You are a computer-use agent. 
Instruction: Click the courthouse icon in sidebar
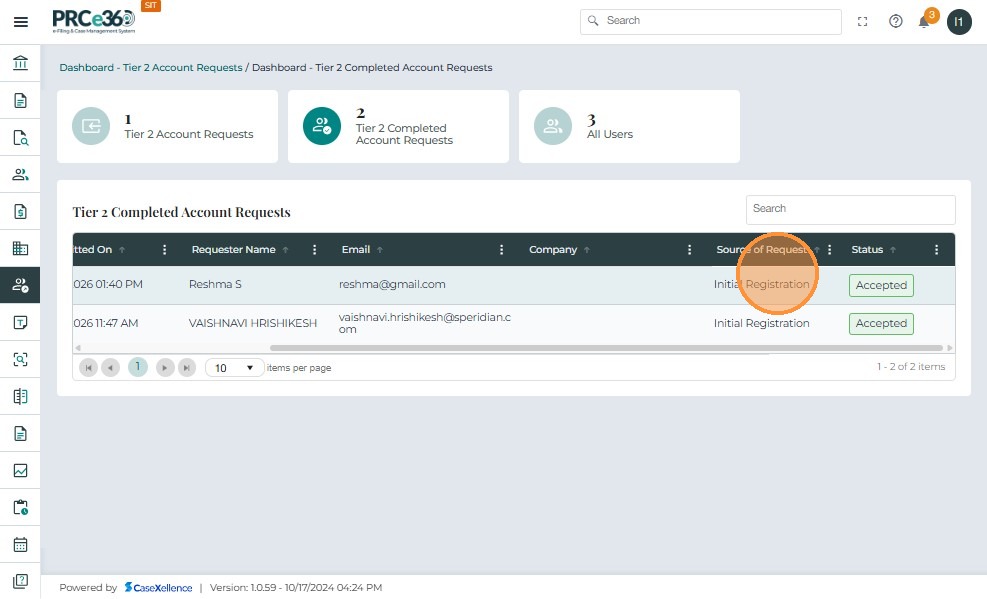[20, 64]
